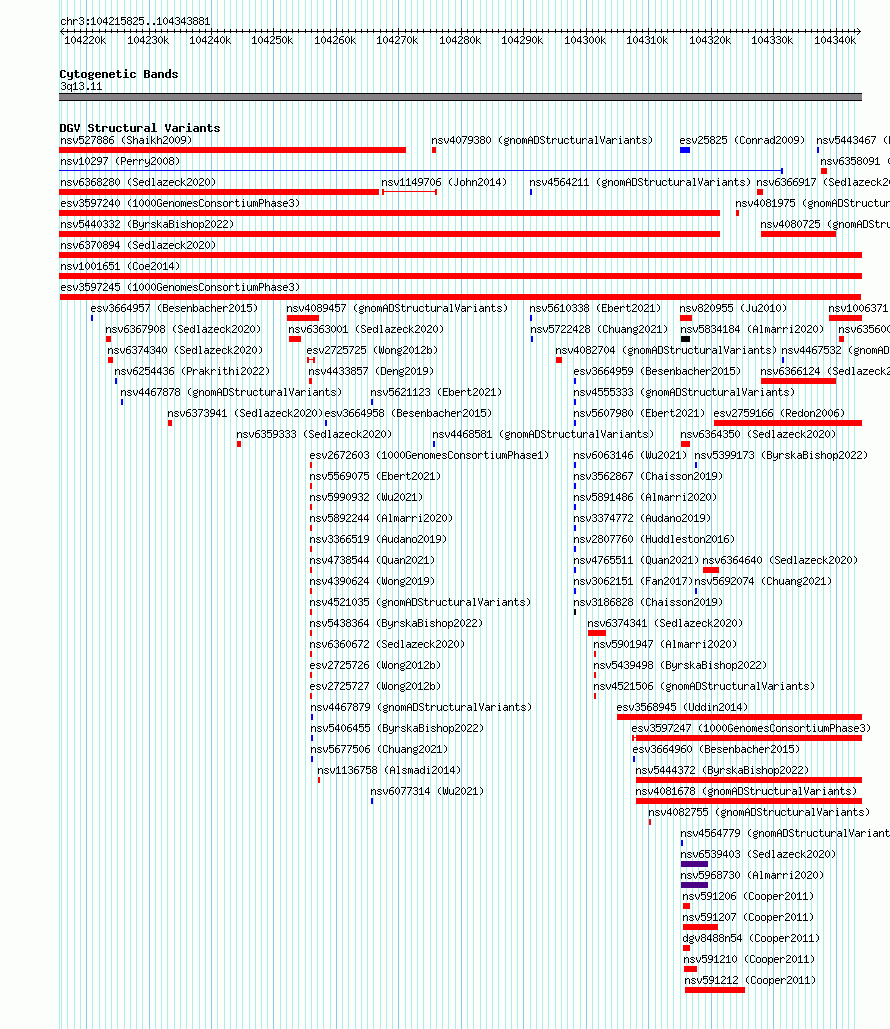
Task: Open esv3568945 (Uddin2014) variant
Action: coord(682,707)
